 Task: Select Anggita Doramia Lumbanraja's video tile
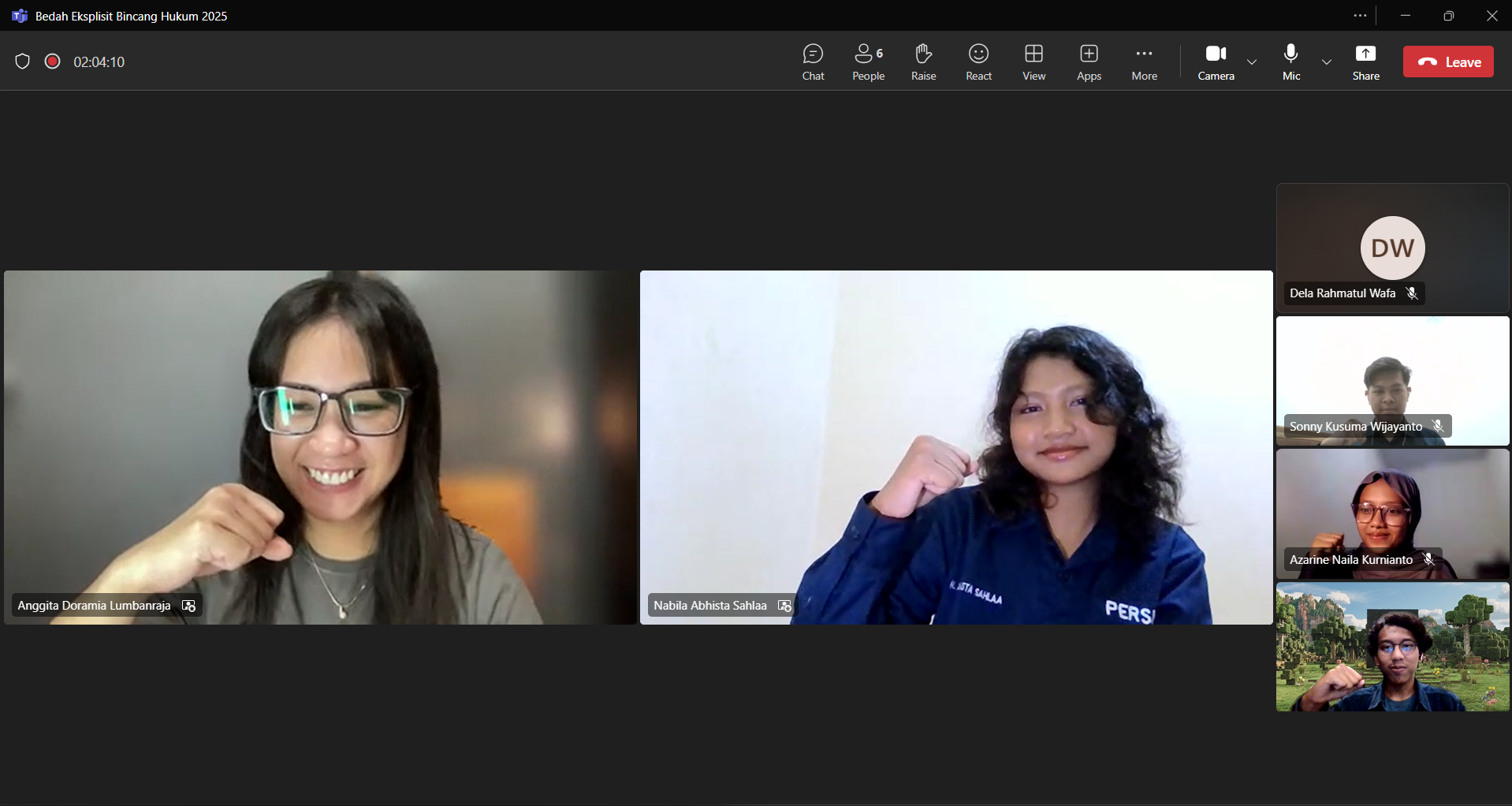pyautogui.click(x=320, y=447)
